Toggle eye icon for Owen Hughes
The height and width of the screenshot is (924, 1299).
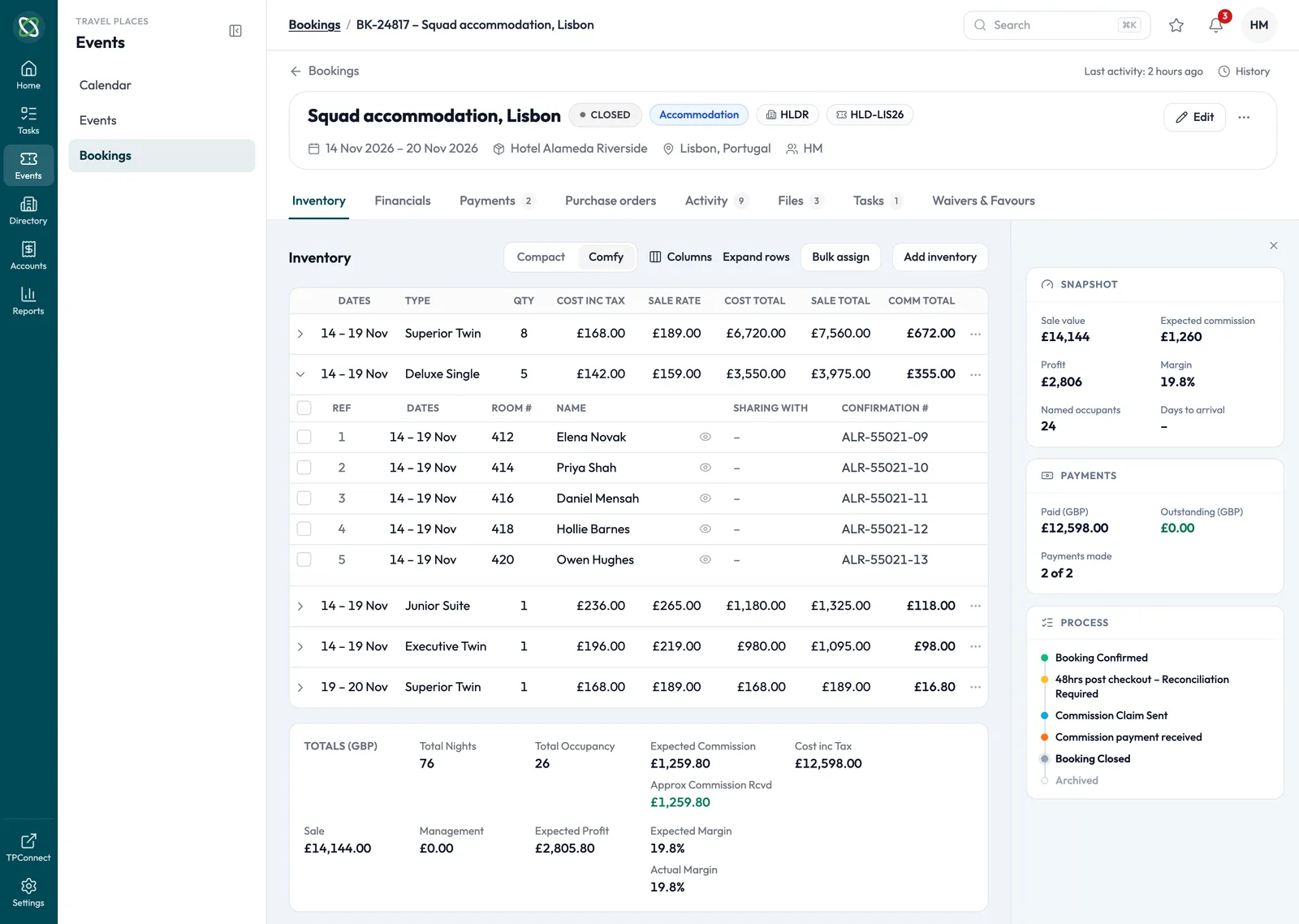click(706, 559)
